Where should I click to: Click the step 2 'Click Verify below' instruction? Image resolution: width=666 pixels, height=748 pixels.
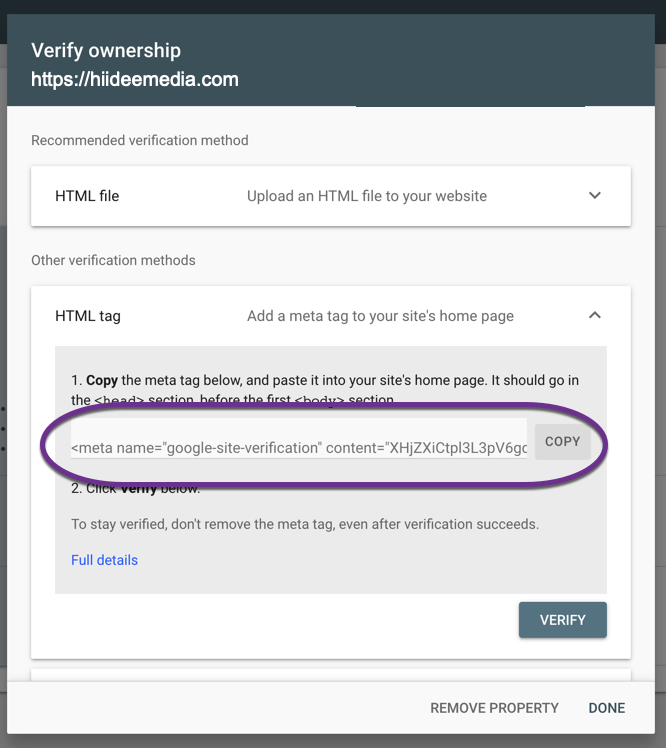tap(135, 488)
